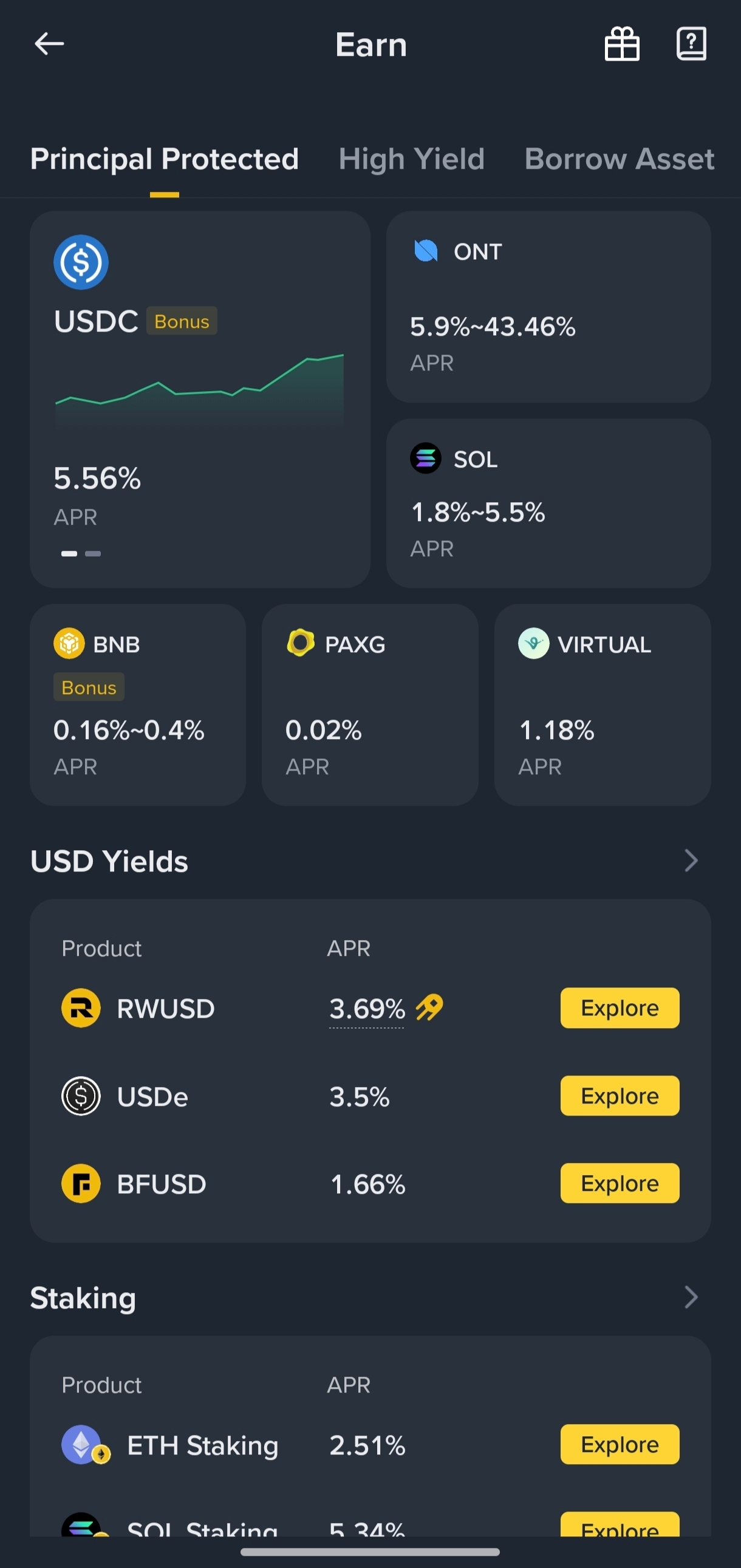Switch to the Borrow Asset tab

tap(619, 159)
